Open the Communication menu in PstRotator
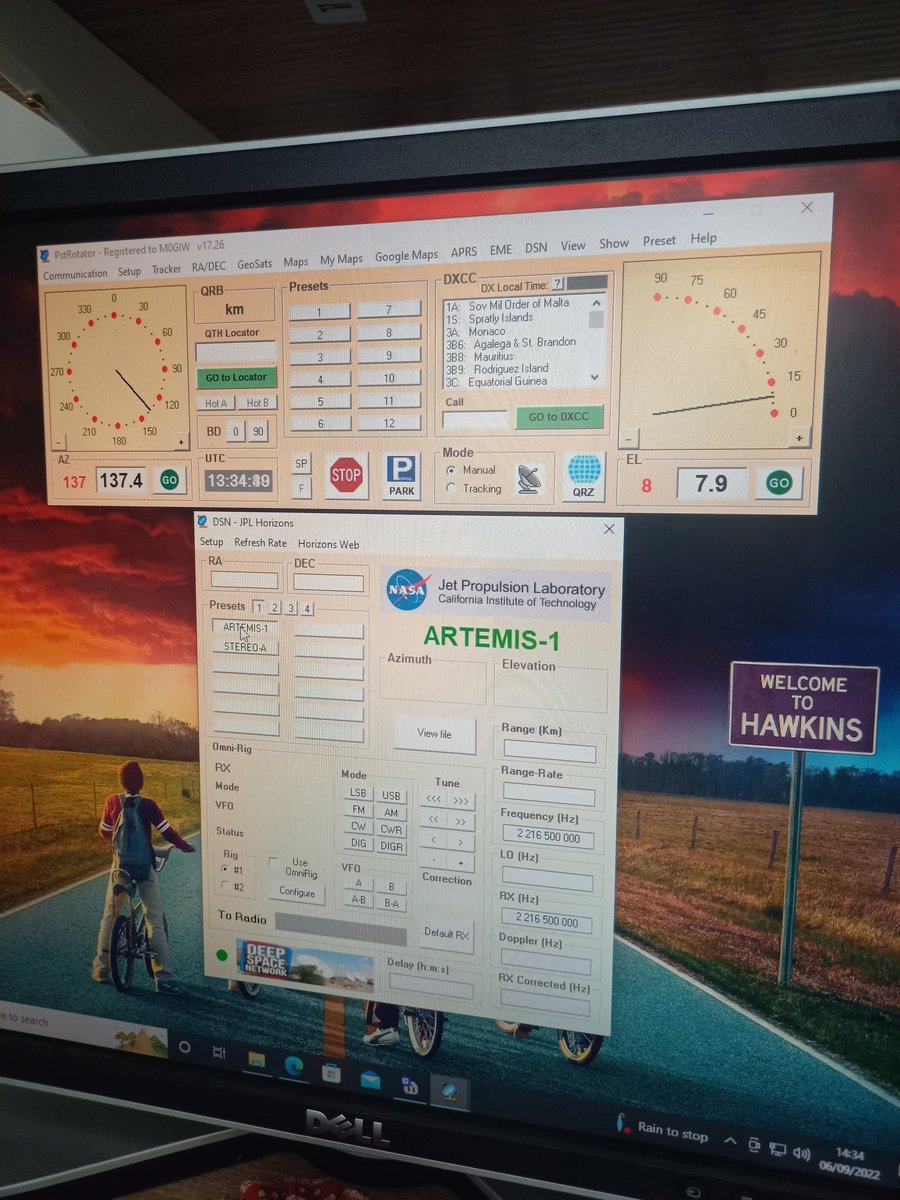Screen dimensions: 900x1200 coord(75,274)
